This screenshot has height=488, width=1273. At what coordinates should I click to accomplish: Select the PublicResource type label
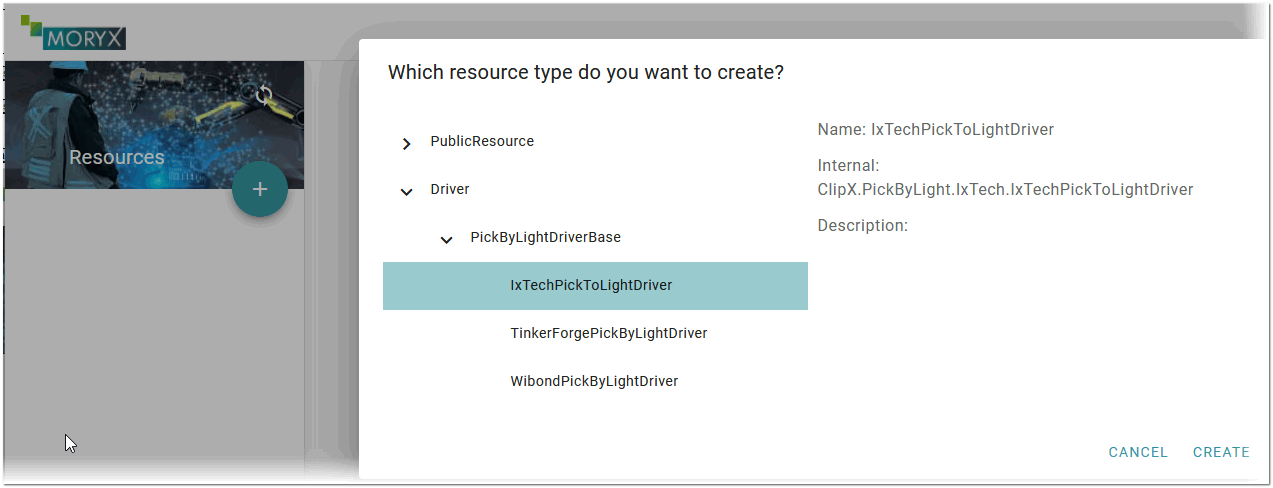tap(482, 141)
